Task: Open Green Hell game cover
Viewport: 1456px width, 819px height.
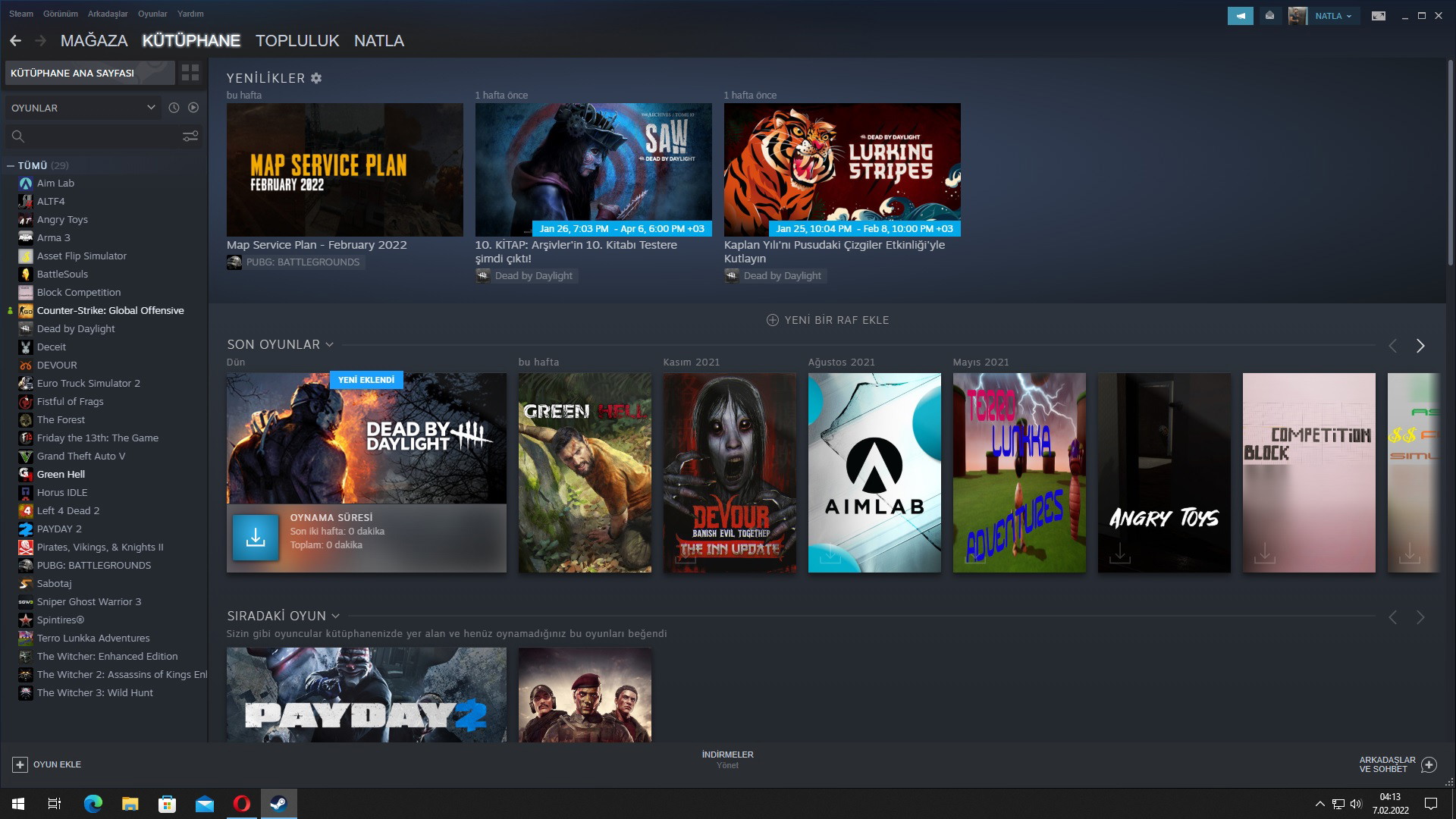Action: [585, 472]
